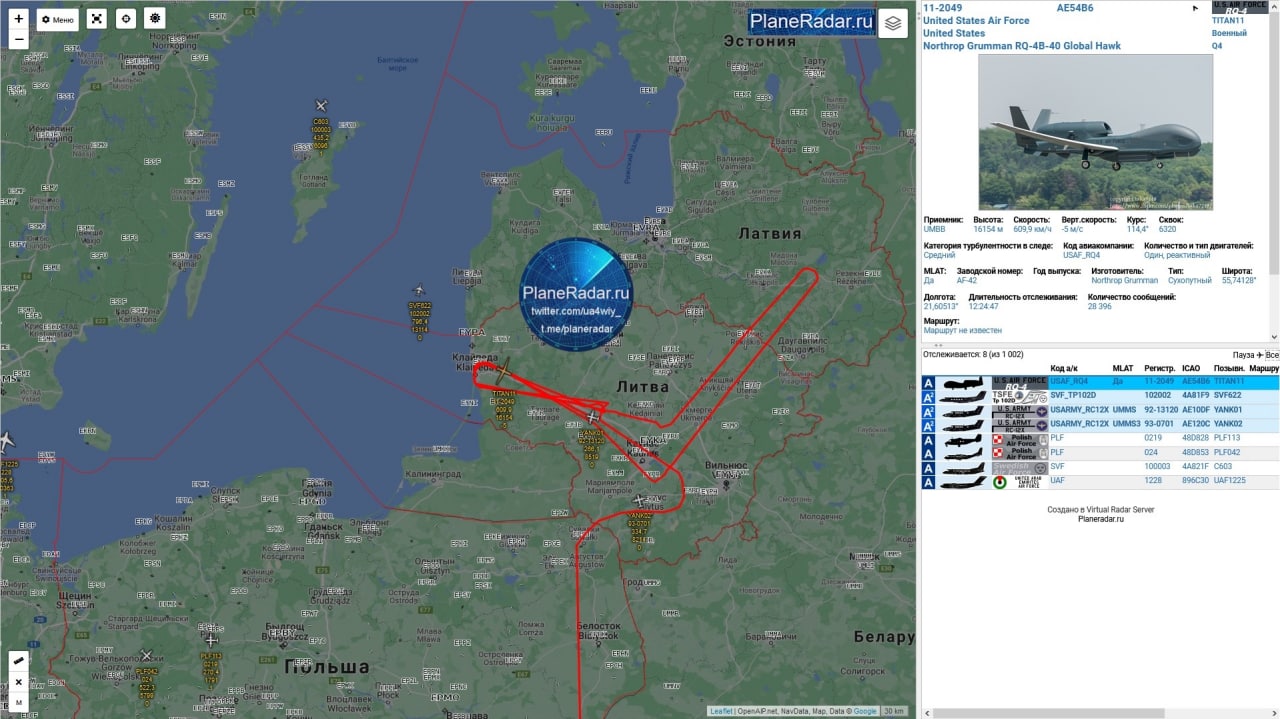
Task: Click the Маршрут не известен text
Action: (x=962, y=330)
